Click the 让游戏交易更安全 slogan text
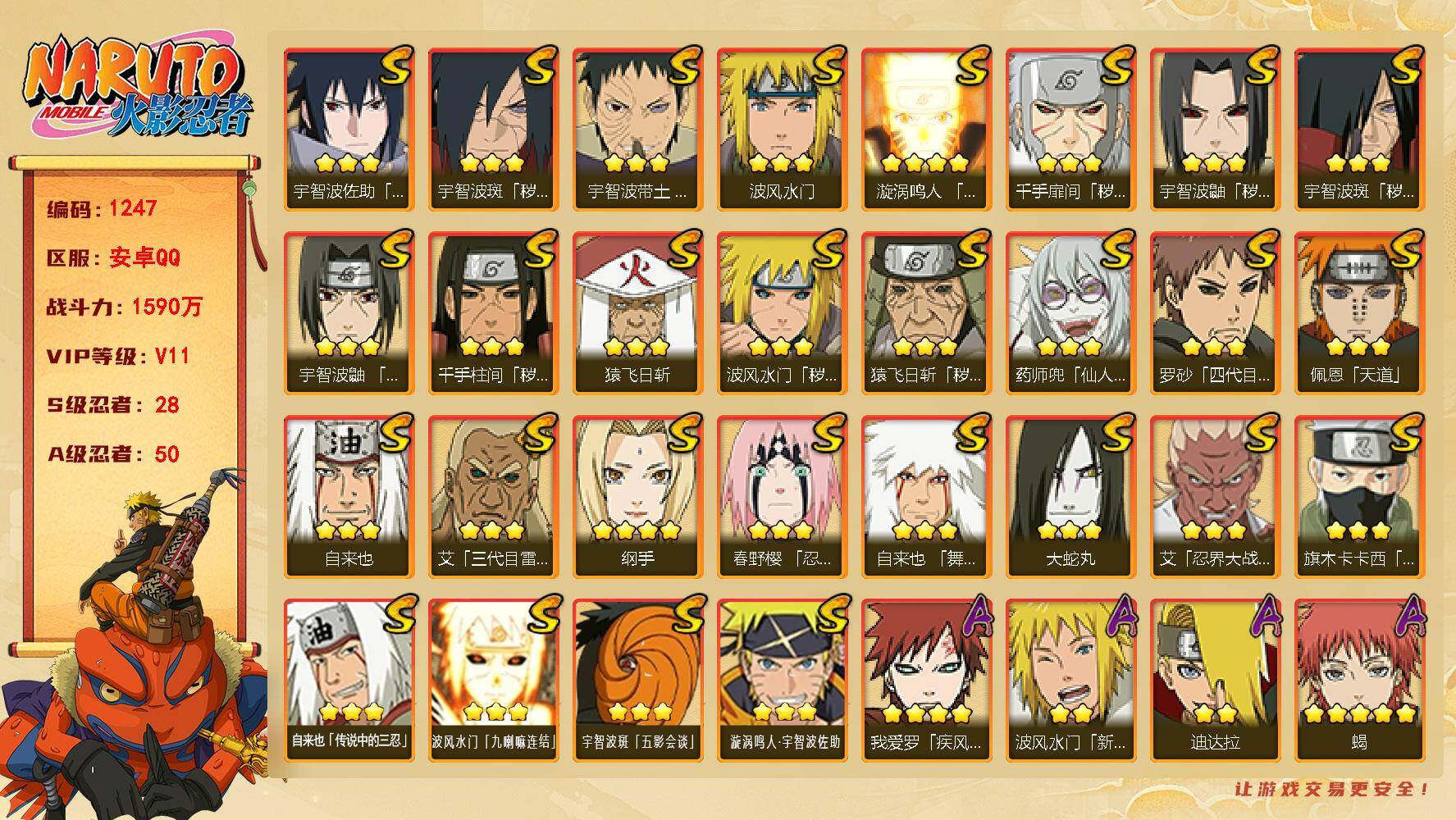This screenshot has width=1456, height=820. coord(1332,790)
